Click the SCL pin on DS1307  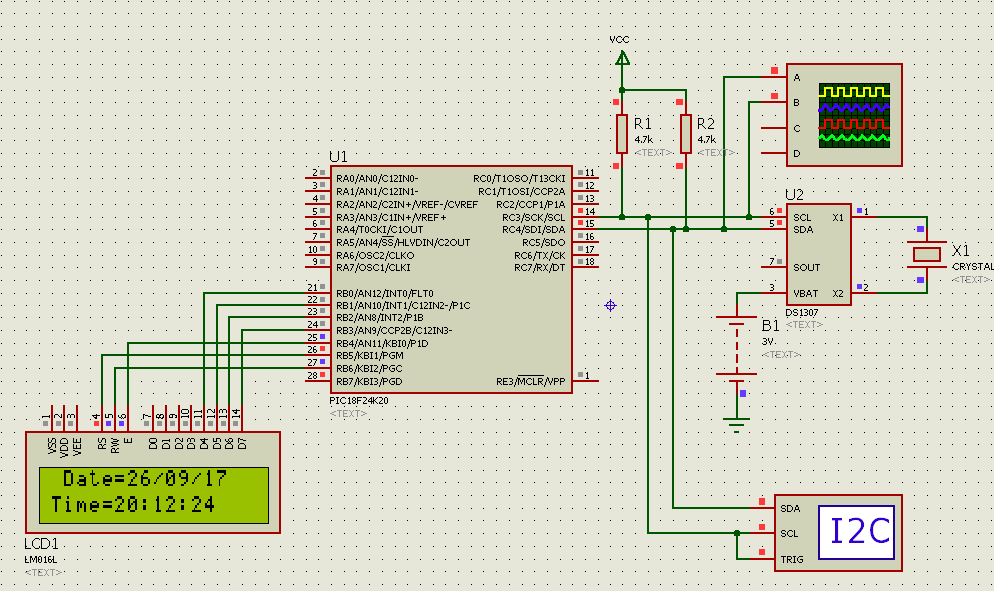[802, 218]
